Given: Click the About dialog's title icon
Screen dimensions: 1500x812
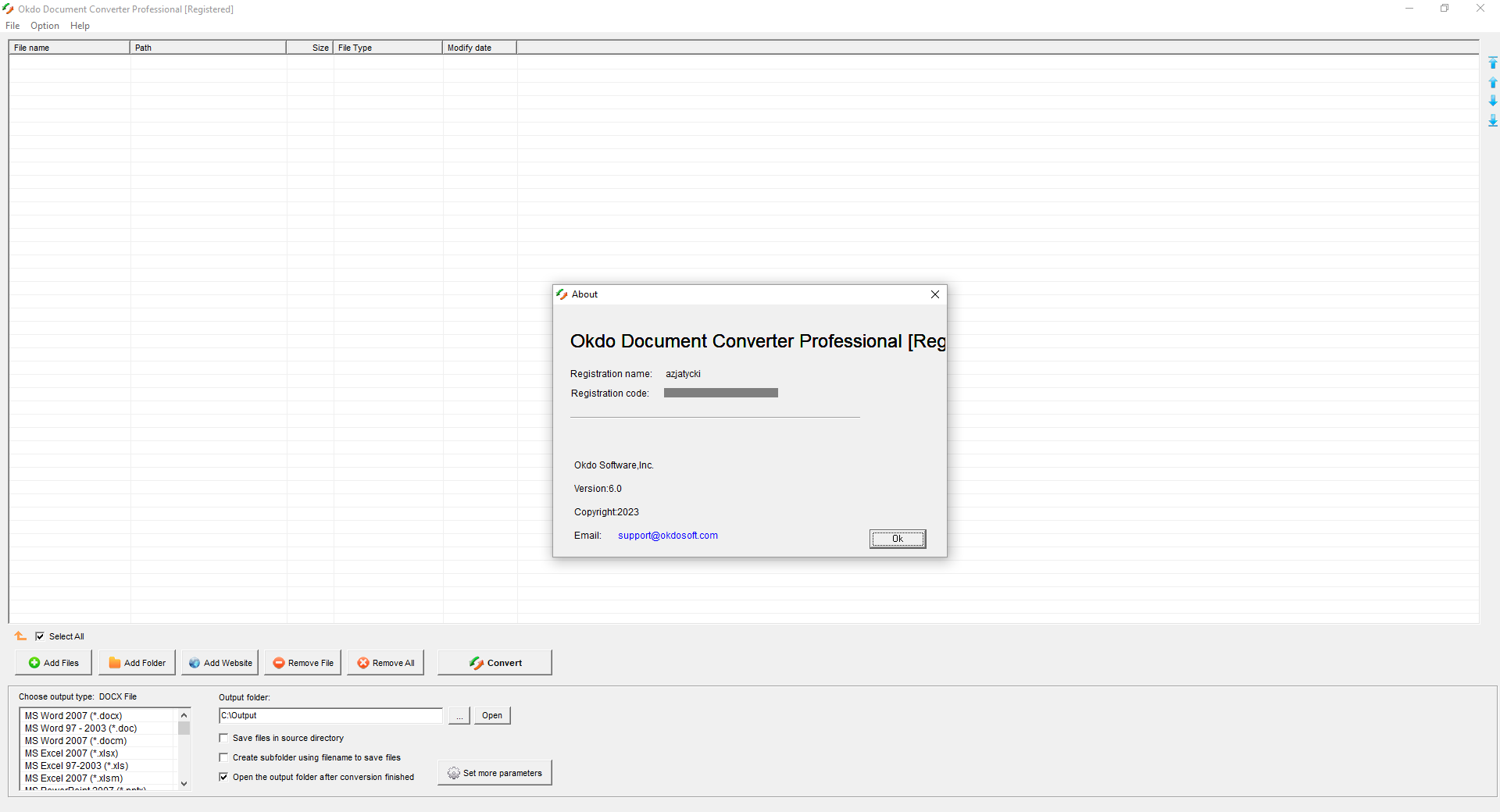Looking at the screenshot, I should (562, 294).
